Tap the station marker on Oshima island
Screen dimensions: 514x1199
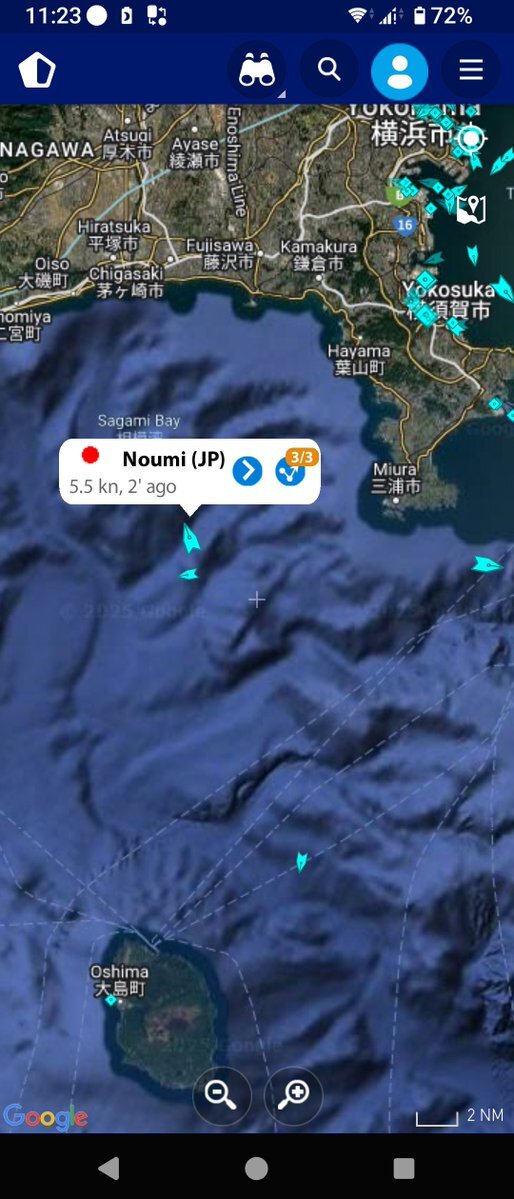point(111,999)
